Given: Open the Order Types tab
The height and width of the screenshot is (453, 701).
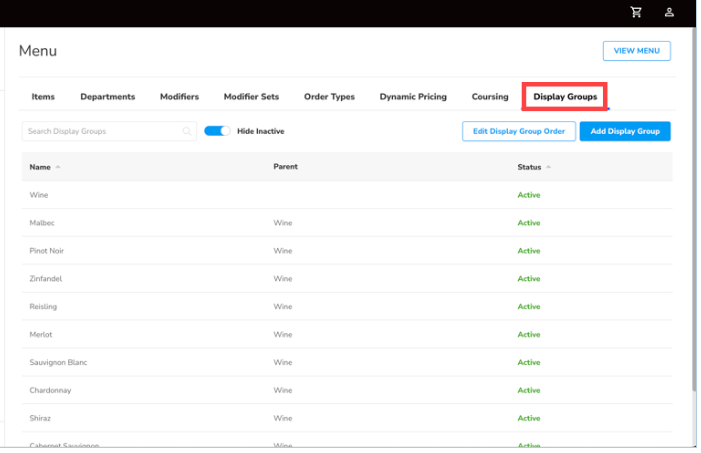Looking at the screenshot, I should click(x=329, y=97).
